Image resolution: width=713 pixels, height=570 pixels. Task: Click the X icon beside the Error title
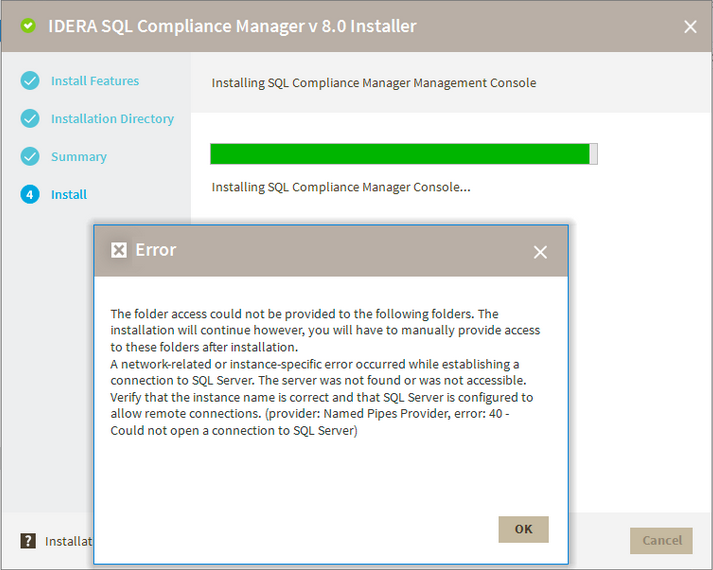119,250
